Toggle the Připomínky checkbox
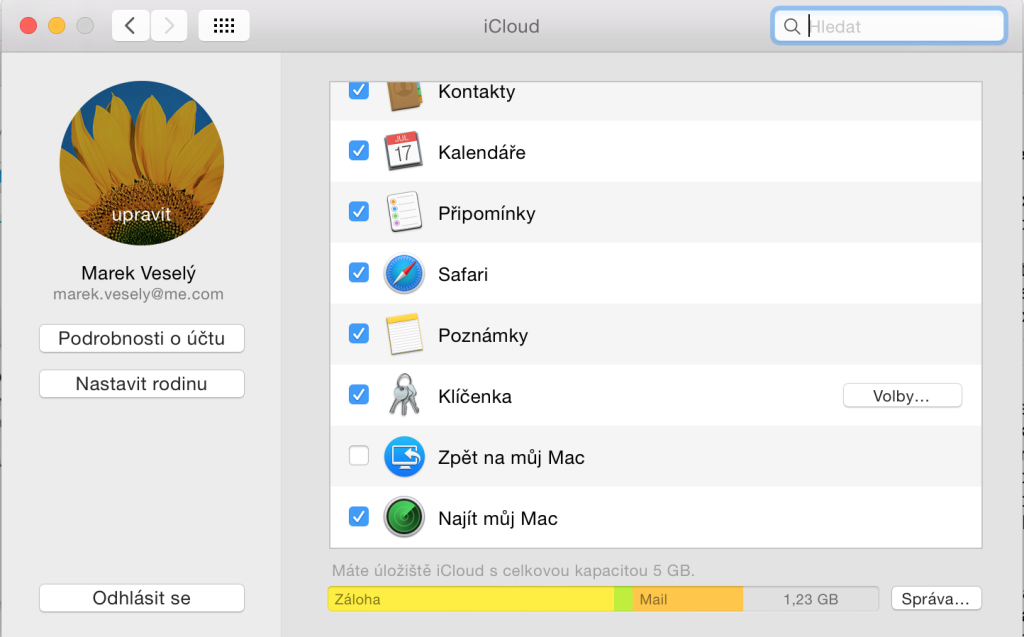 pos(359,212)
